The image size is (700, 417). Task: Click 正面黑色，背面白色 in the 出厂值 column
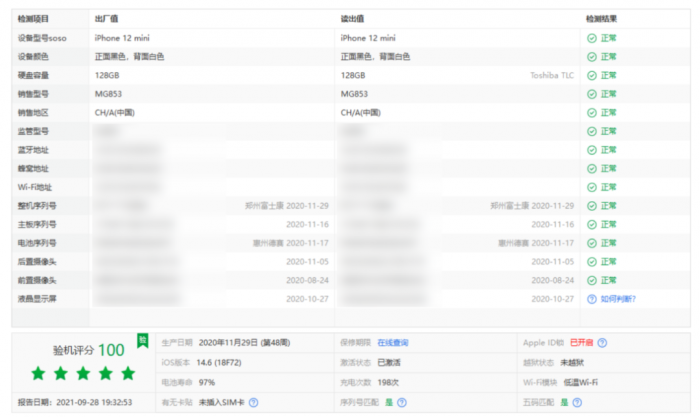(x=129, y=57)
